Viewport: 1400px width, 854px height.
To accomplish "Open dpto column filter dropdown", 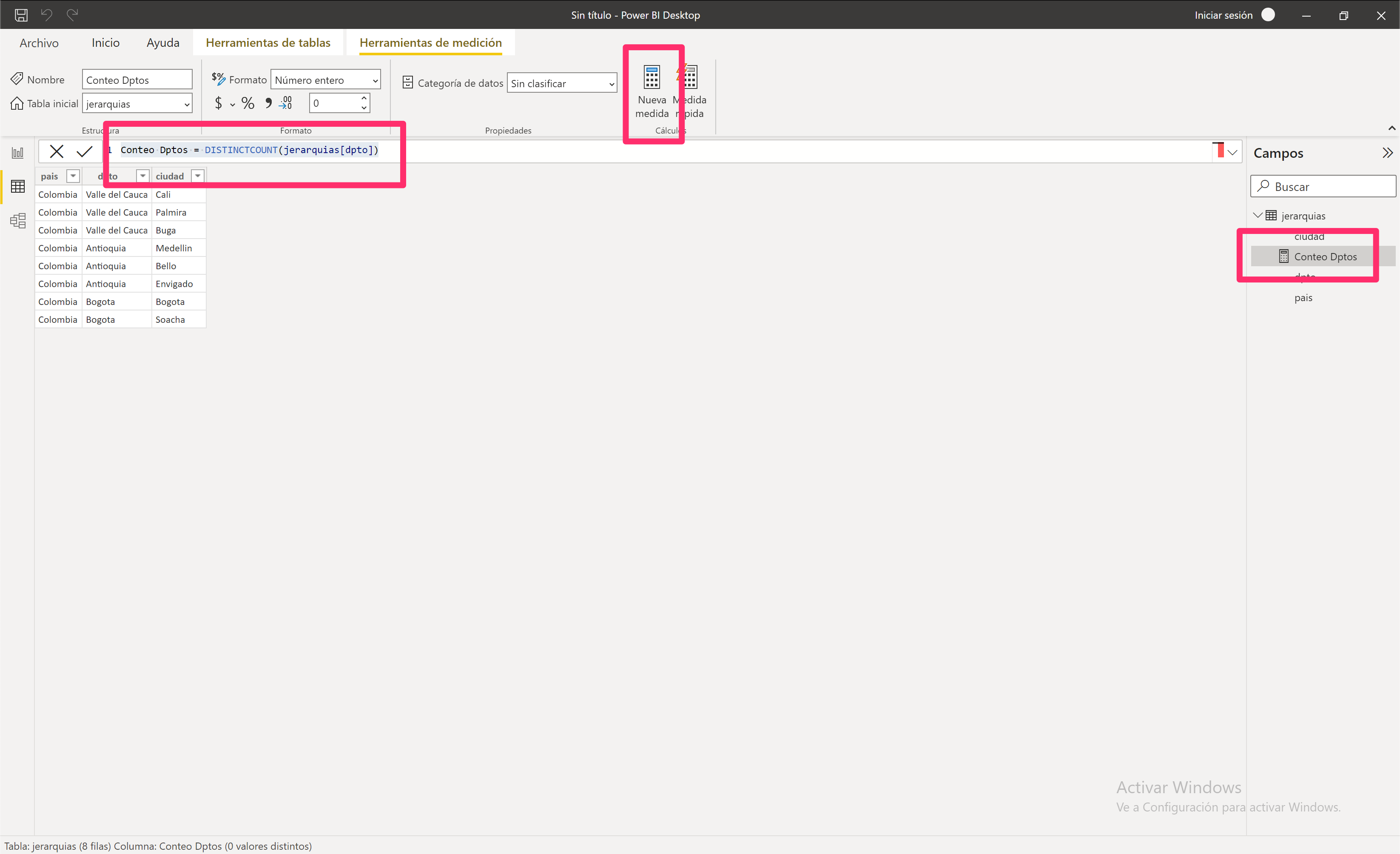I will tap(142, 176).
